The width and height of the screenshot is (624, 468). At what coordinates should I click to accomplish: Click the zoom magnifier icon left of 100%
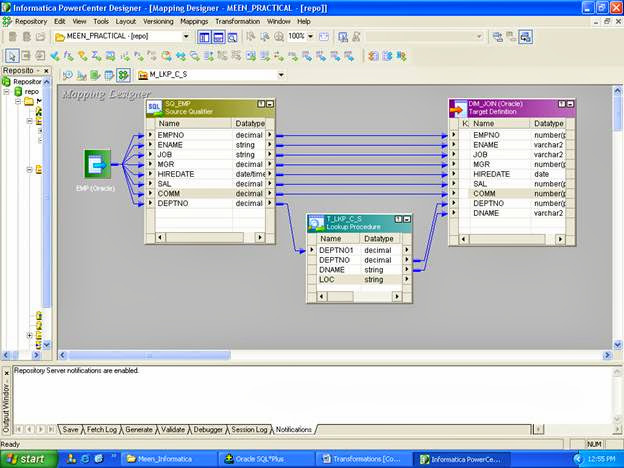pyautogui.click(x=279, y=37)
